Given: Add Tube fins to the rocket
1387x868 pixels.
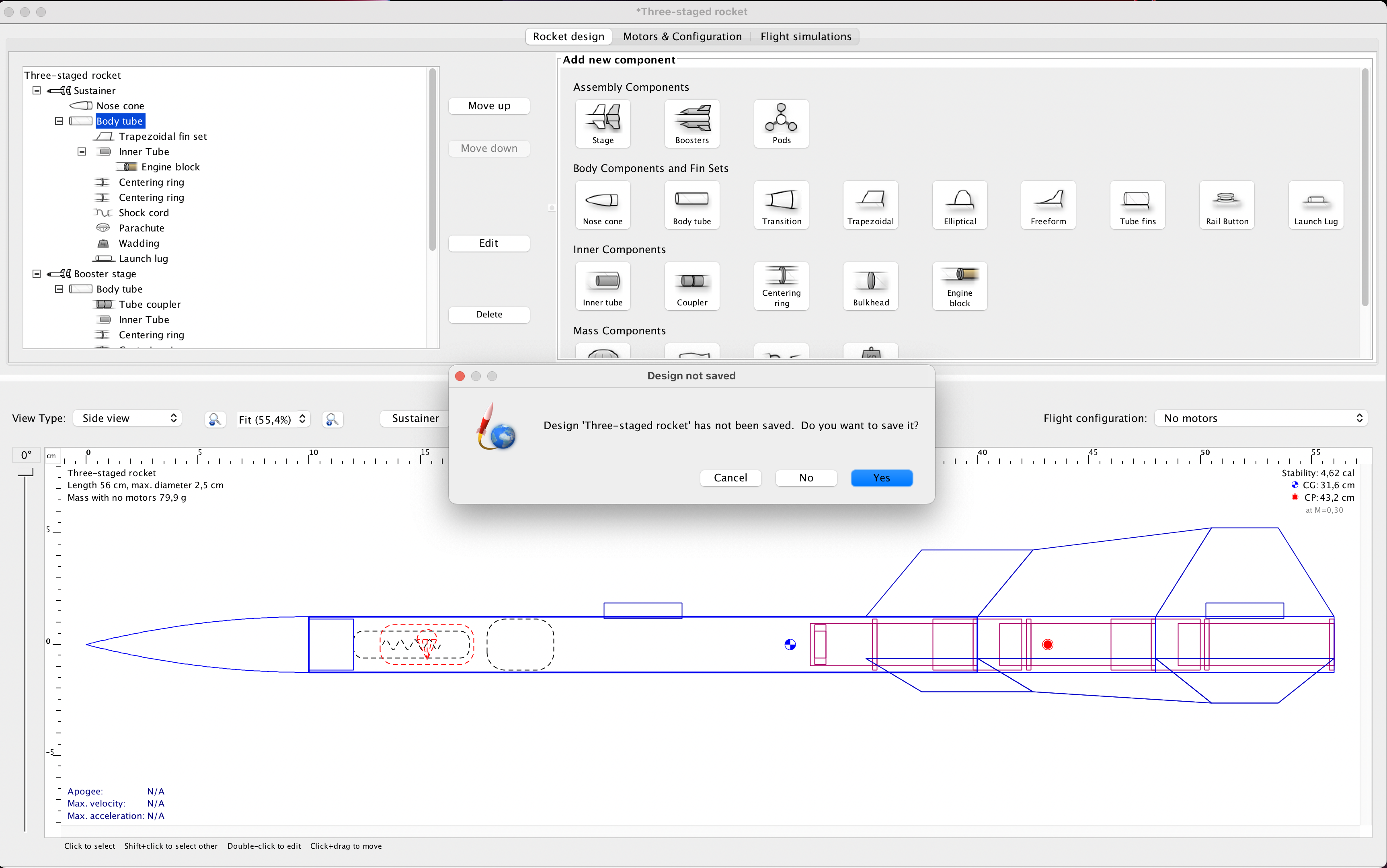Looking at the screenshot, I should [x=1137, y=205].
